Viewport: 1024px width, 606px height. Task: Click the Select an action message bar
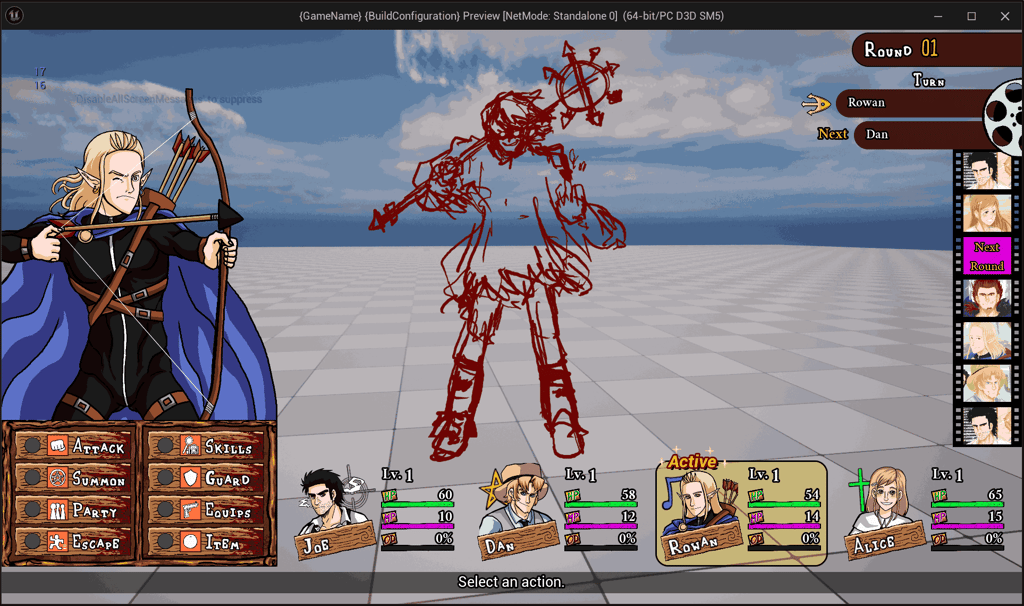point(512,582)
